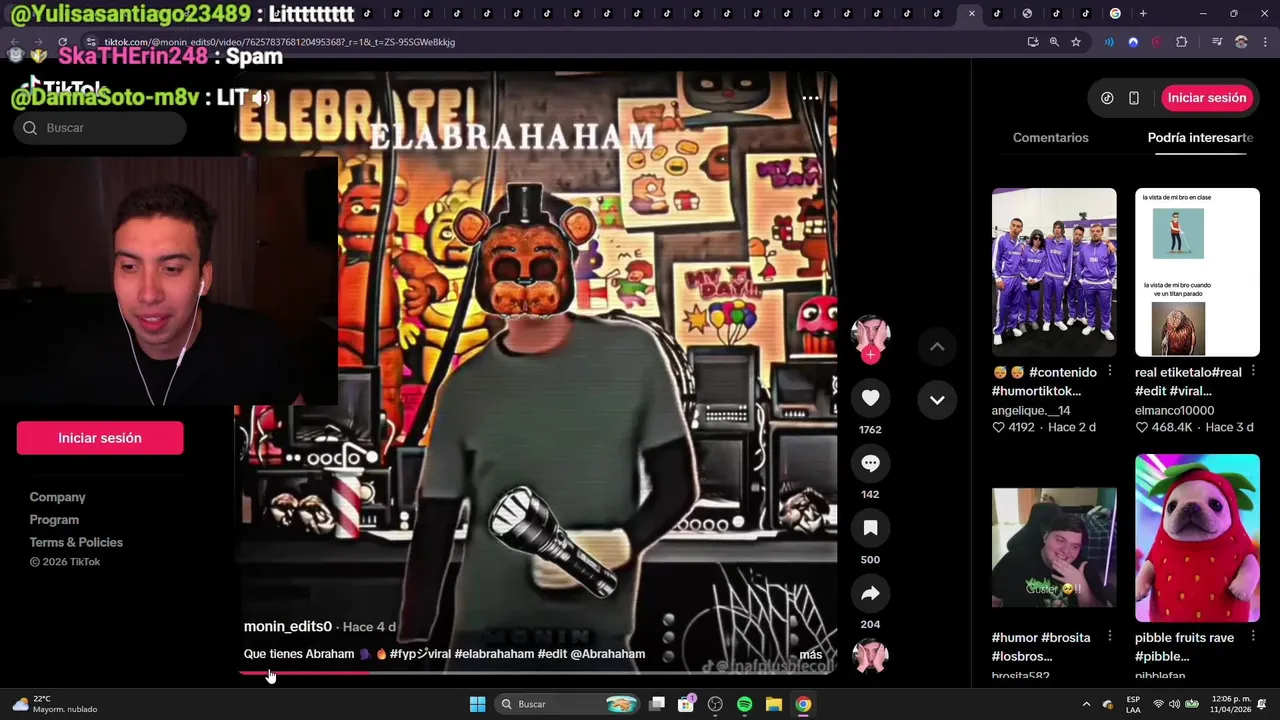Switch to the Google tab
1280x720 pixels.
1115,13
